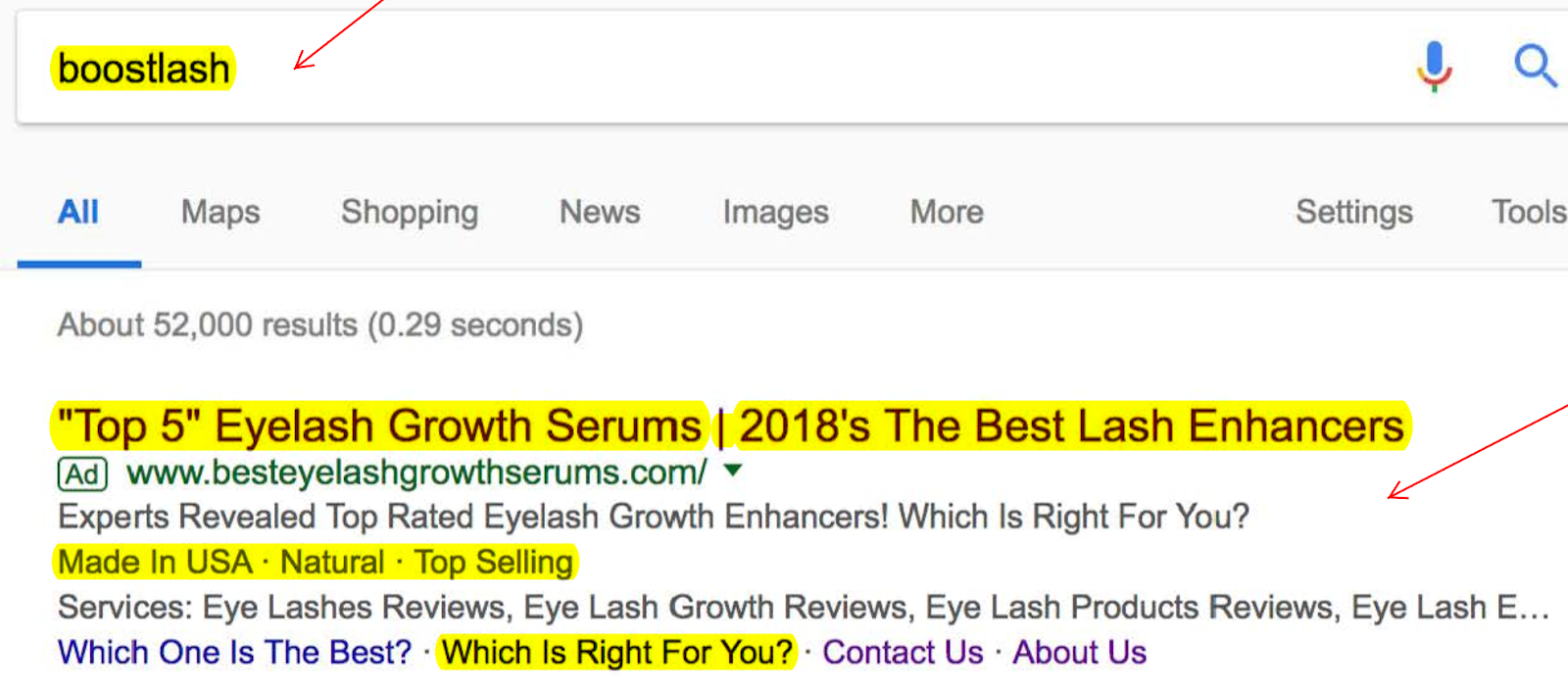Image resolution: width=1568 pixels, height=700 pixels.
Task: Click the voice search microphone icon
Action: [x=1434, y=67]
